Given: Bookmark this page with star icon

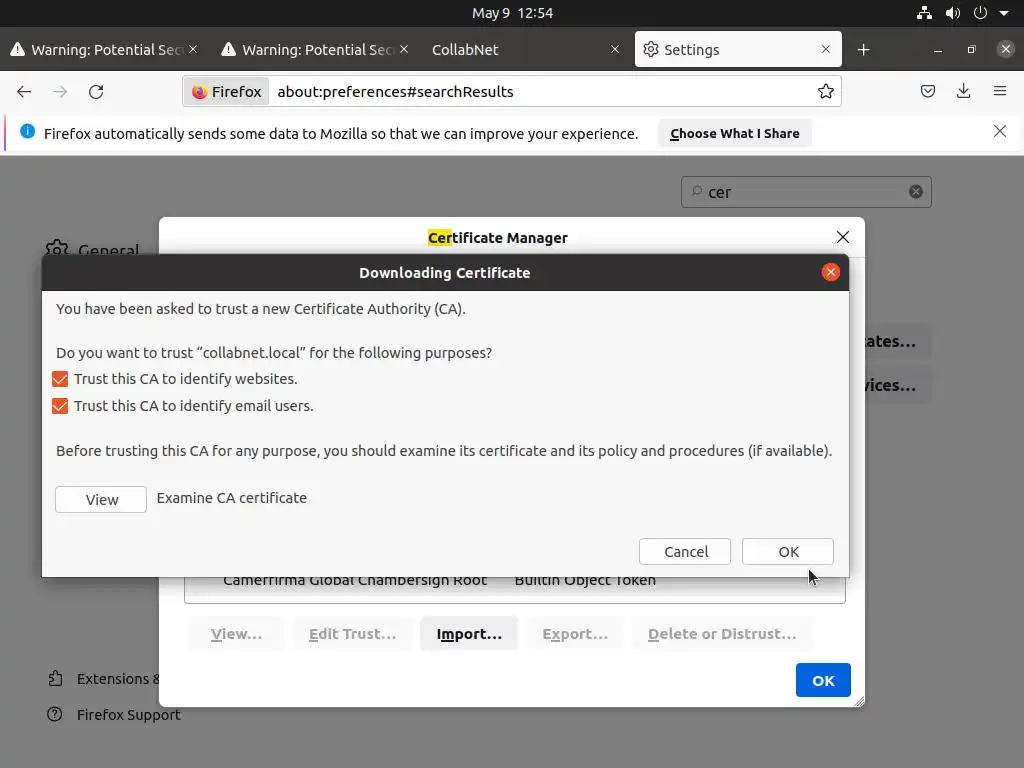Looking at the screenshot, I should (x=825, y=91).
